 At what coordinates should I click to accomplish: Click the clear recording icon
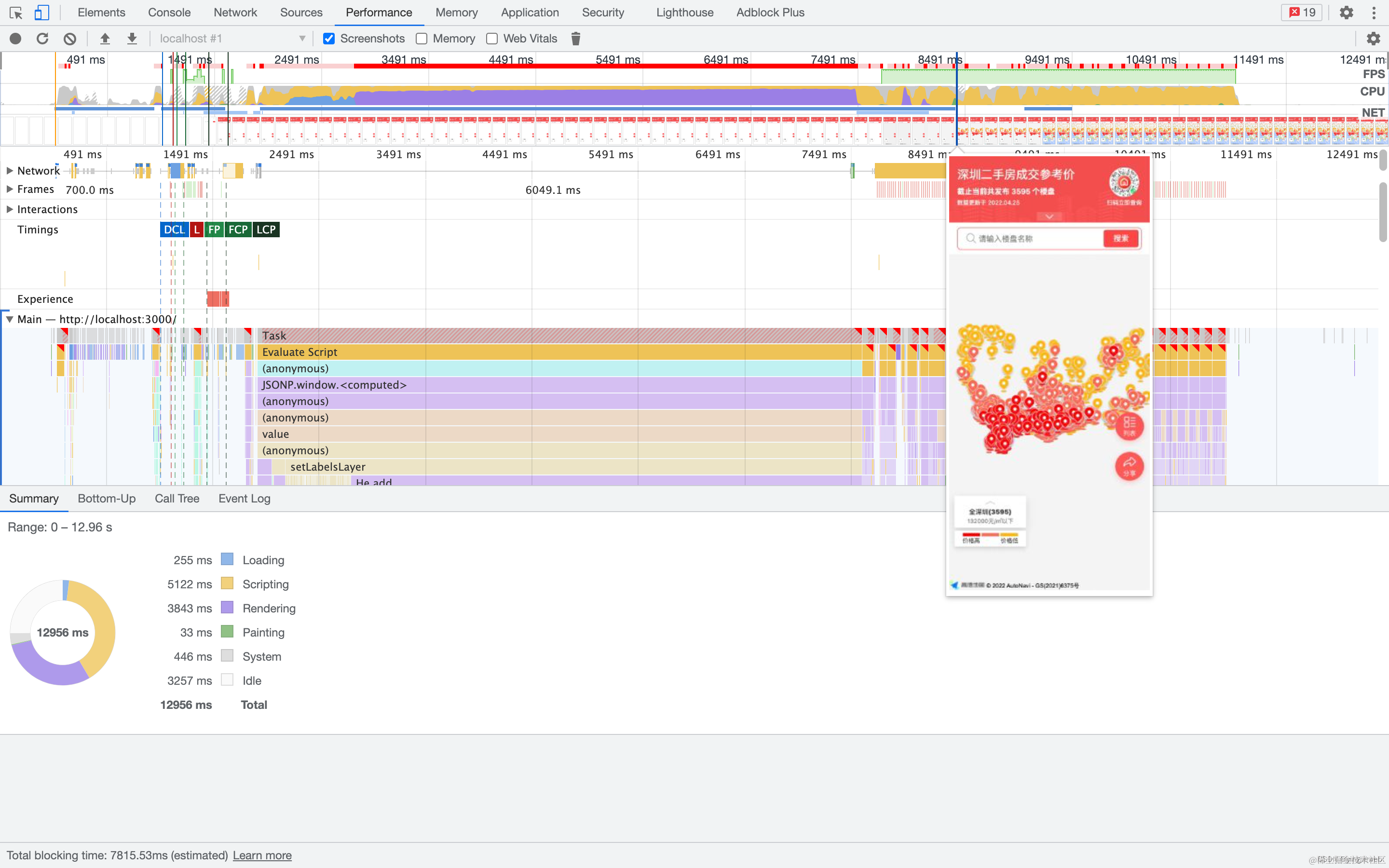(x=69, y=39)
